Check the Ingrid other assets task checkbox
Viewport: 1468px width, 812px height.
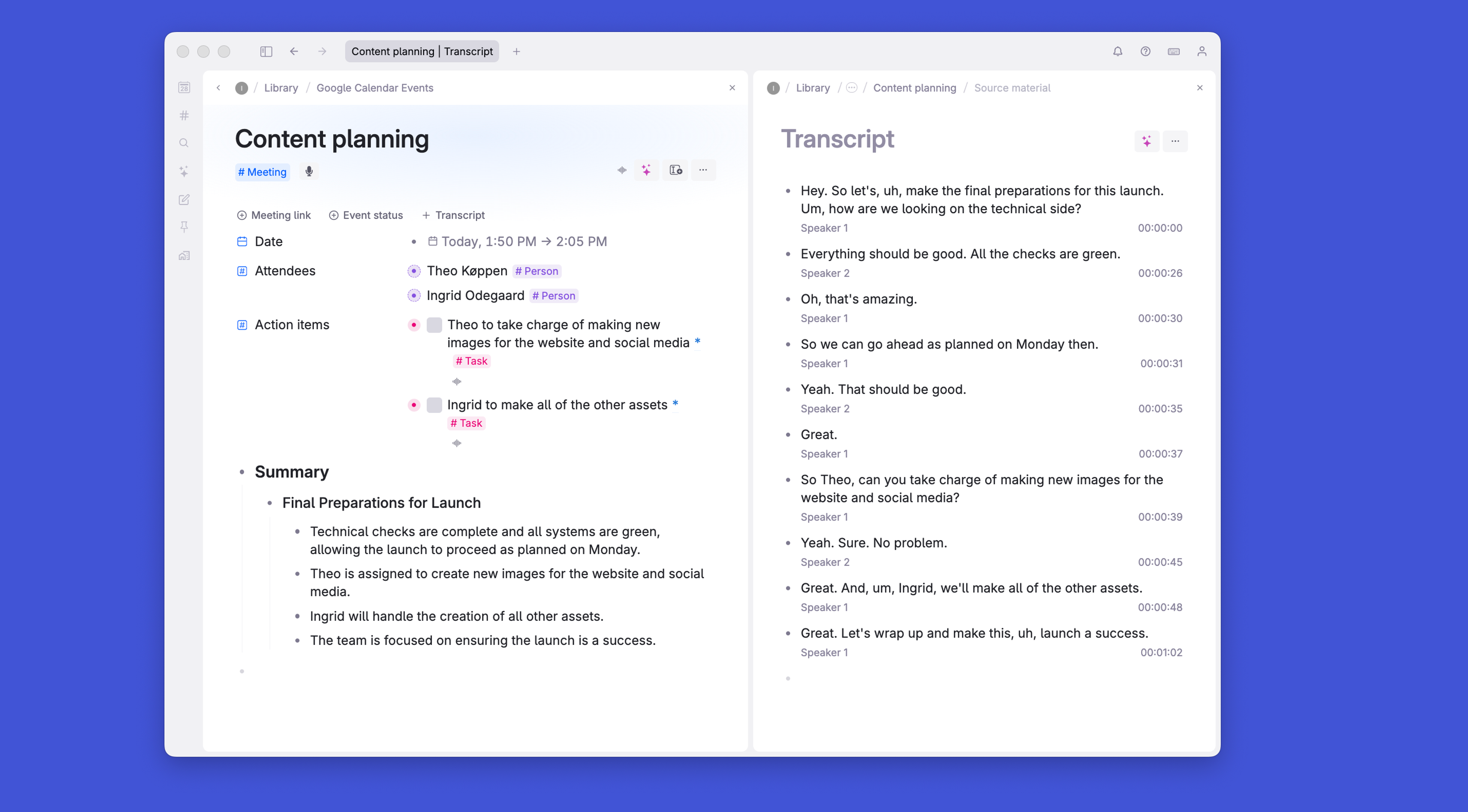pos(434,405)
